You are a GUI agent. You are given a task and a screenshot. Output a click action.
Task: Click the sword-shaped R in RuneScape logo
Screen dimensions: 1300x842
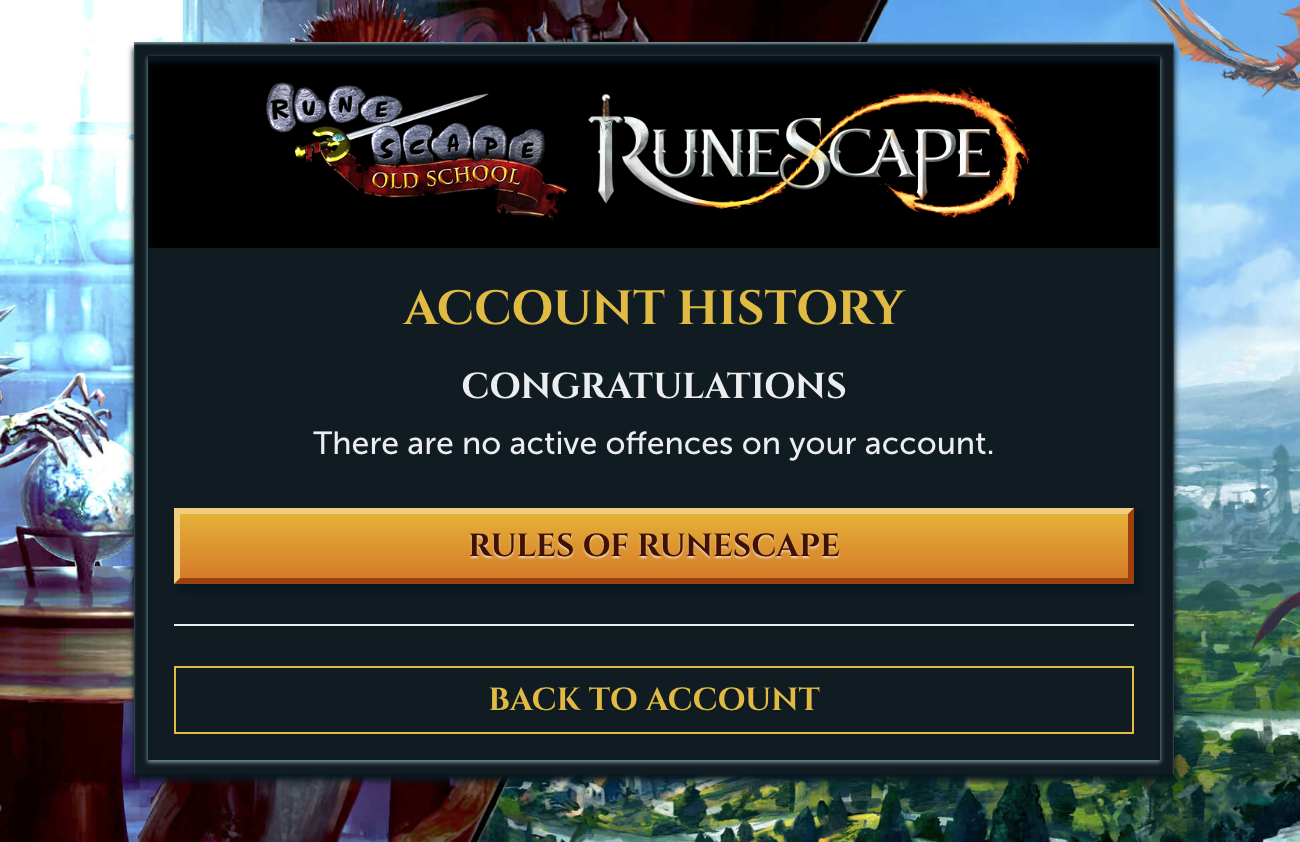point(622,150)
